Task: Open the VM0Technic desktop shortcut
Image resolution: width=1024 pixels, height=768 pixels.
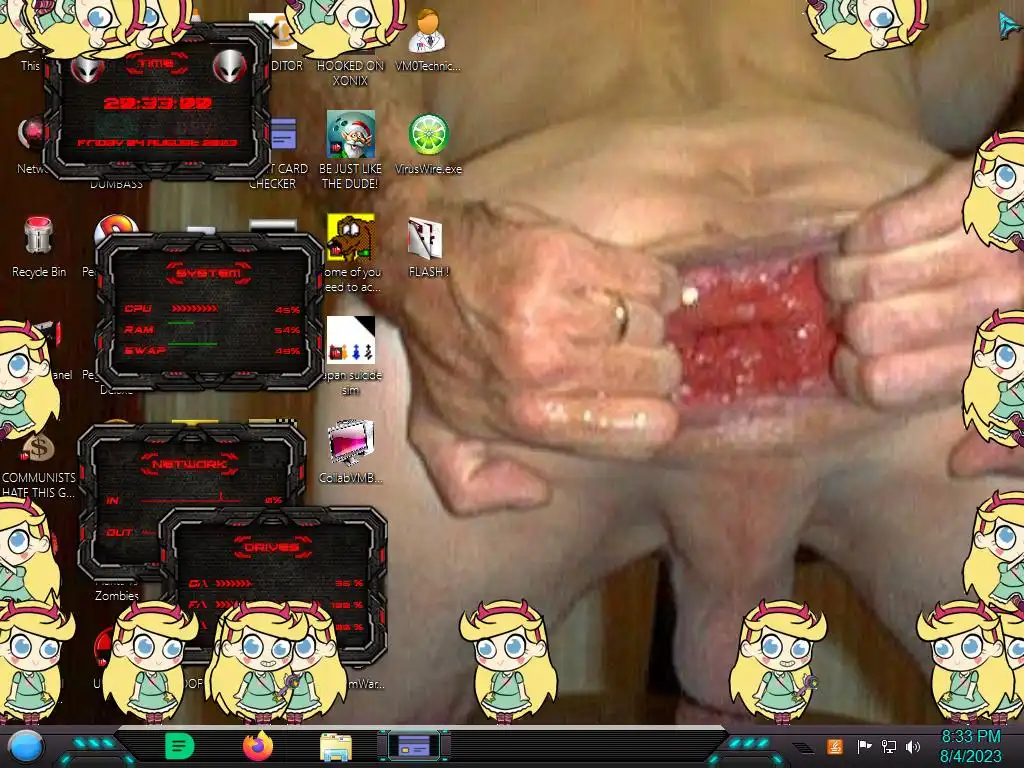Action: click(428, 40)
